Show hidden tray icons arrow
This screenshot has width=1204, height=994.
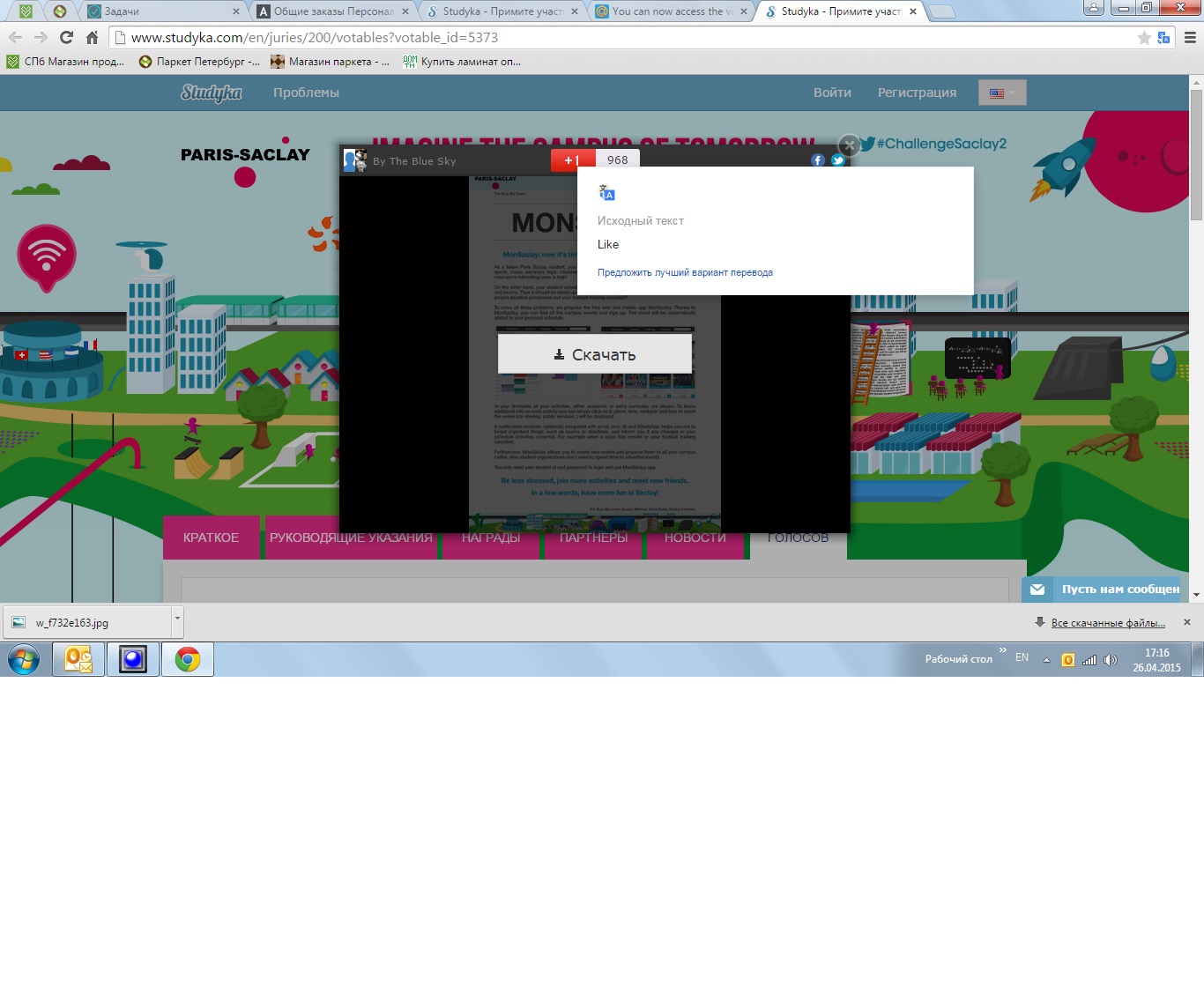tap(1046, 660)
